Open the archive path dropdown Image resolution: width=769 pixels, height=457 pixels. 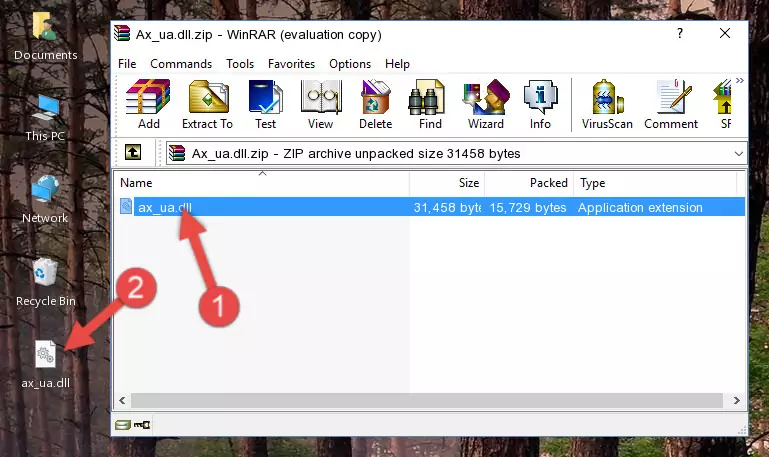(738, 153)
